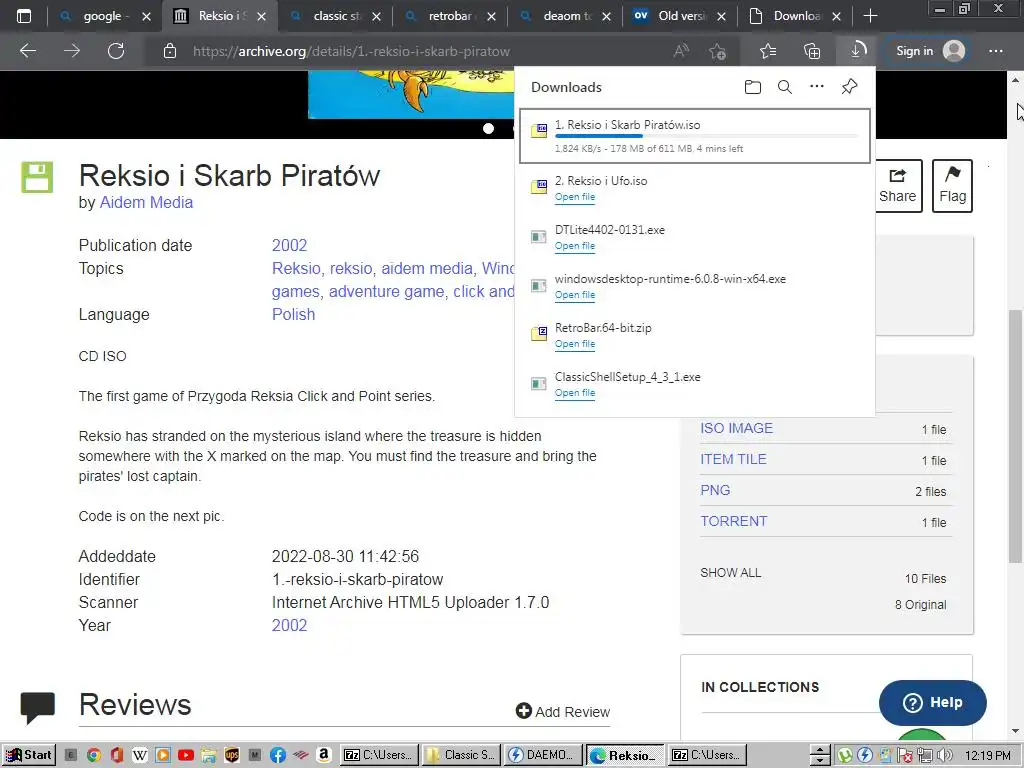Toggle the Downloads toolbar button

point(857,51)
